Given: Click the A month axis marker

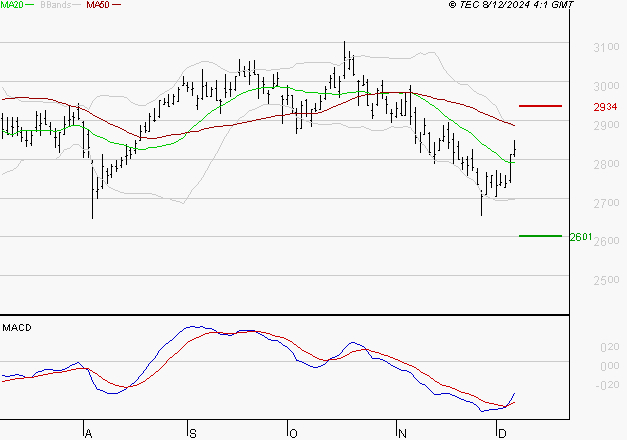Looking at the screenshot, I should (89, 434).
